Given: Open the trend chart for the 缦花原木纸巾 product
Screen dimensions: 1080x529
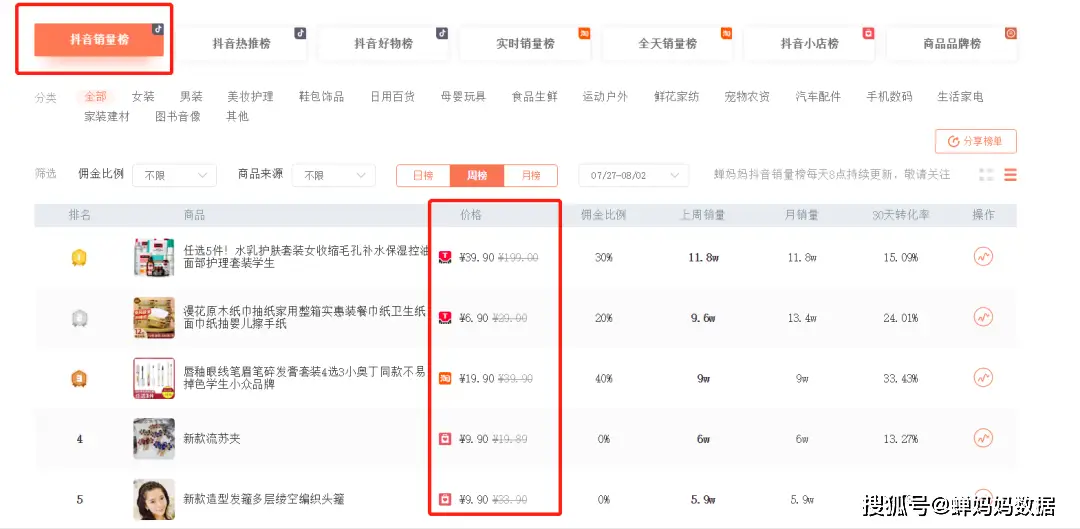Looking at the screenshot, I should pos(983,318).
